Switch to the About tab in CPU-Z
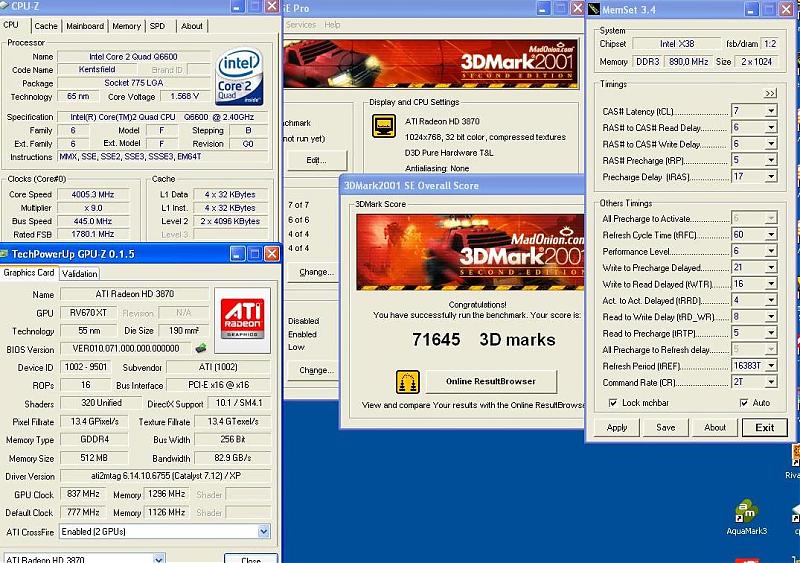800x563 pixels. click(x=192, y=26)
